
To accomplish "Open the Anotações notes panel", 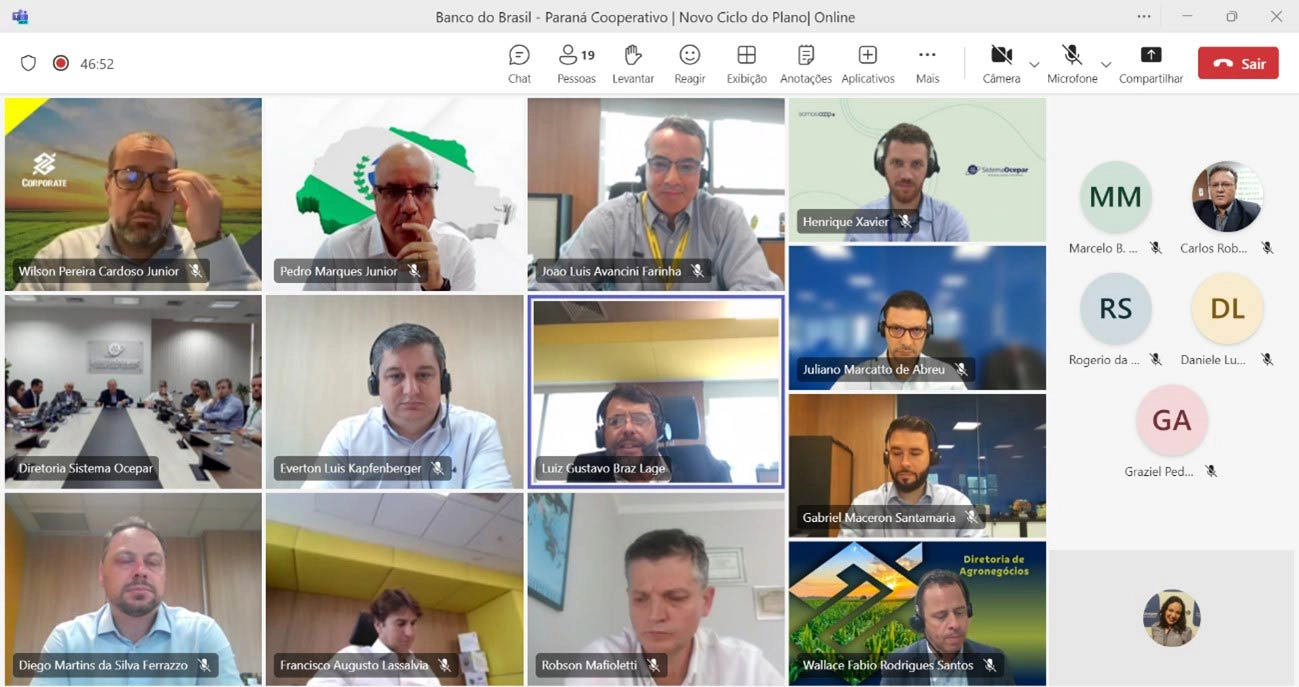I will tap(806, 64).
